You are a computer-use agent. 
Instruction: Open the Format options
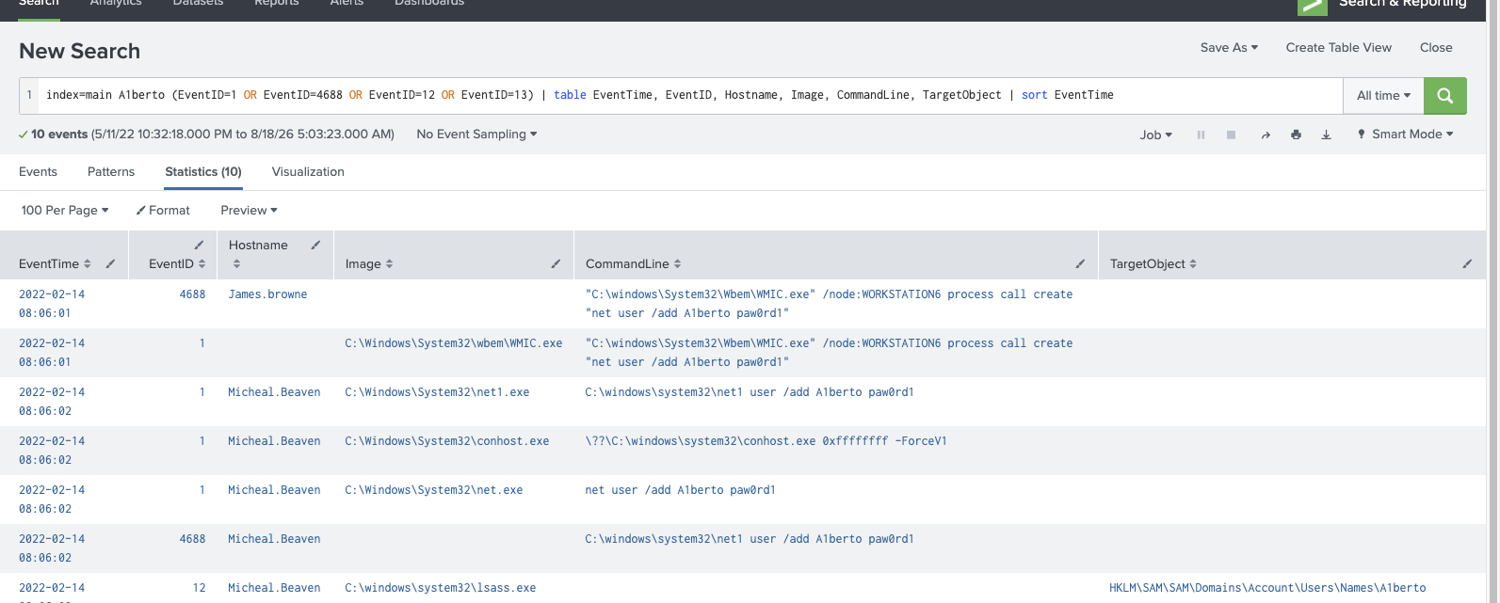pyautogui.click(x=163, y=210)
